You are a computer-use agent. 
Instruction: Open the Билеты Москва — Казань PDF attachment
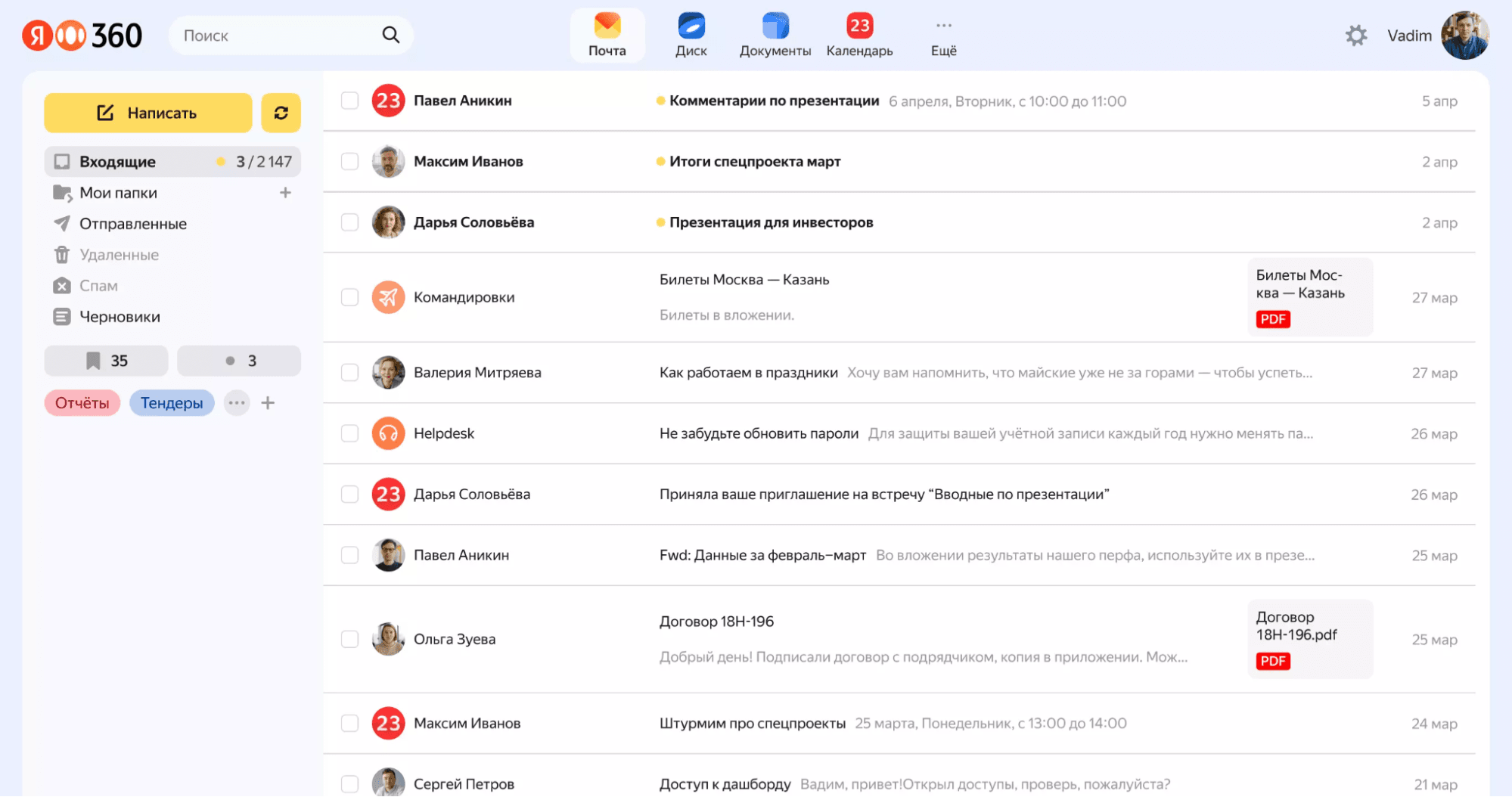1309,297
